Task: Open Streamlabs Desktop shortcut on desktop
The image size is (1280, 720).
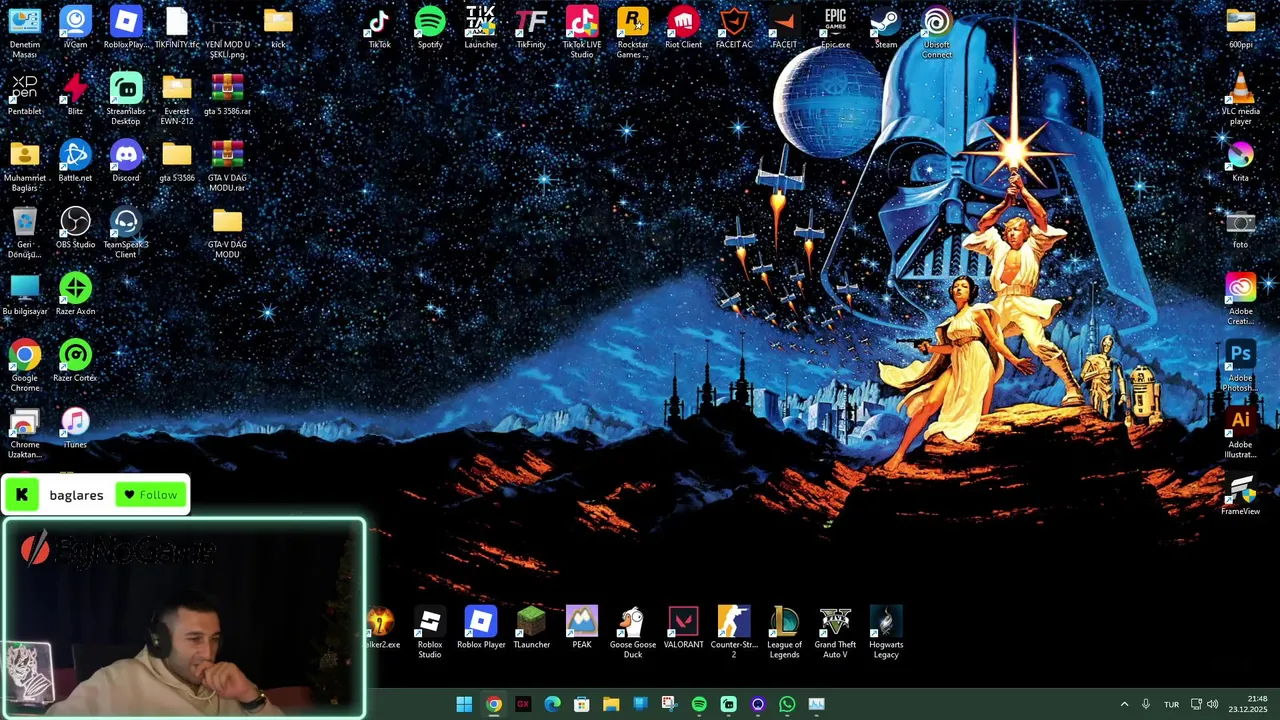Action: coord(126,98)
